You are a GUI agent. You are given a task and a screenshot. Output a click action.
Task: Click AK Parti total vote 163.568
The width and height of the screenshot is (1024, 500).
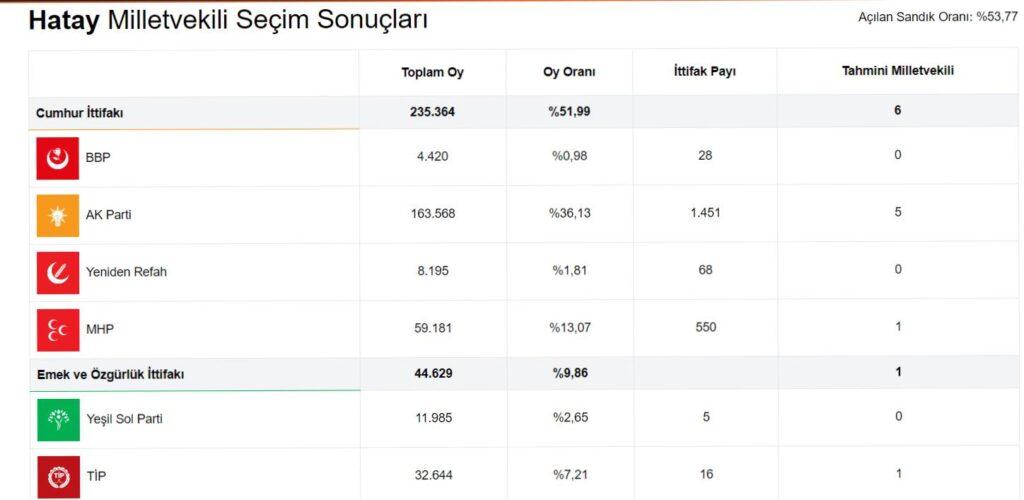432,213
